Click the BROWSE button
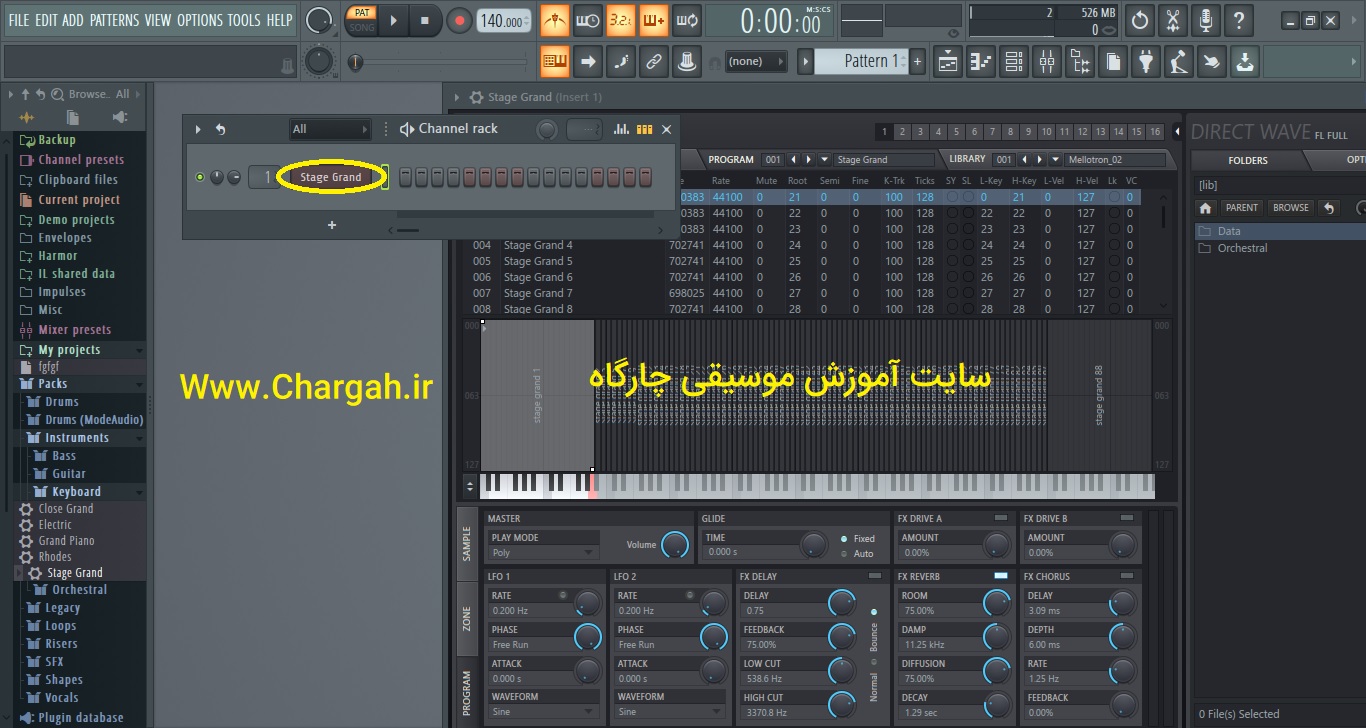 1290,208
